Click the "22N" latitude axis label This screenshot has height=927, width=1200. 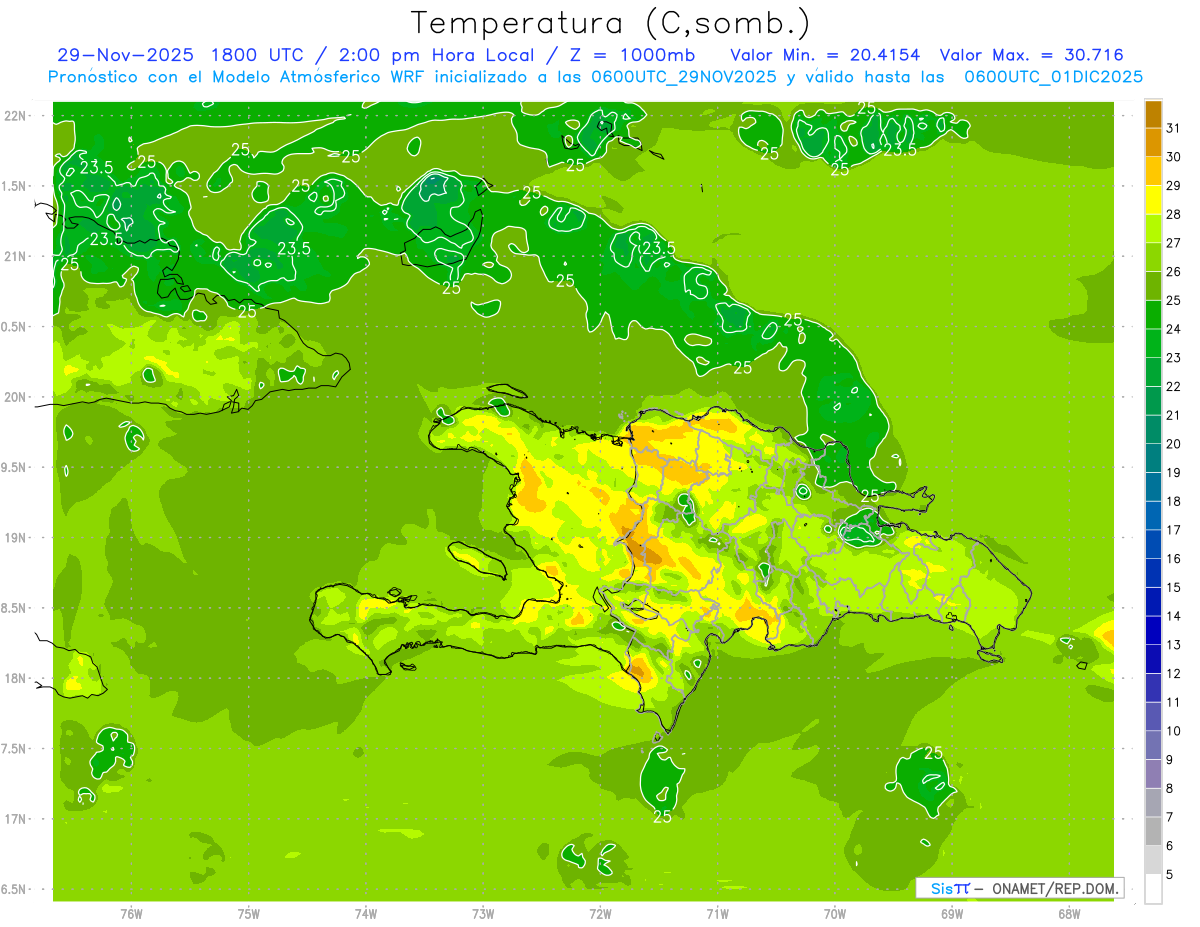[x=16, y=115]
